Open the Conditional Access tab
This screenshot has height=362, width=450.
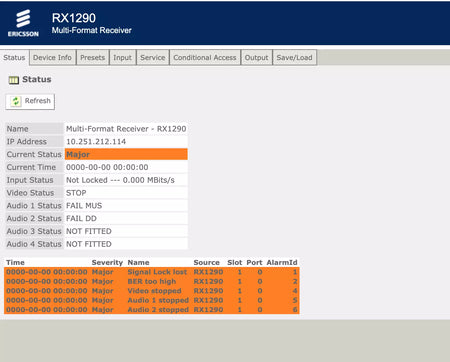(205, 58)
